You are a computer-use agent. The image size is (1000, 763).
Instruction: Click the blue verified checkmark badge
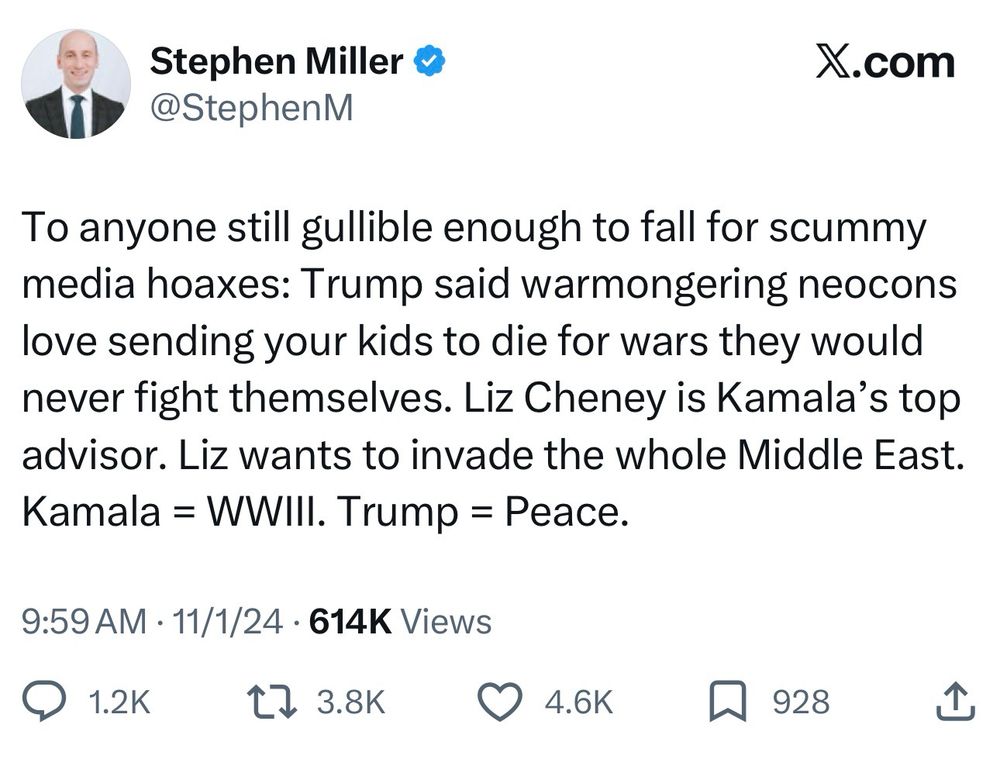coord(430,61)
